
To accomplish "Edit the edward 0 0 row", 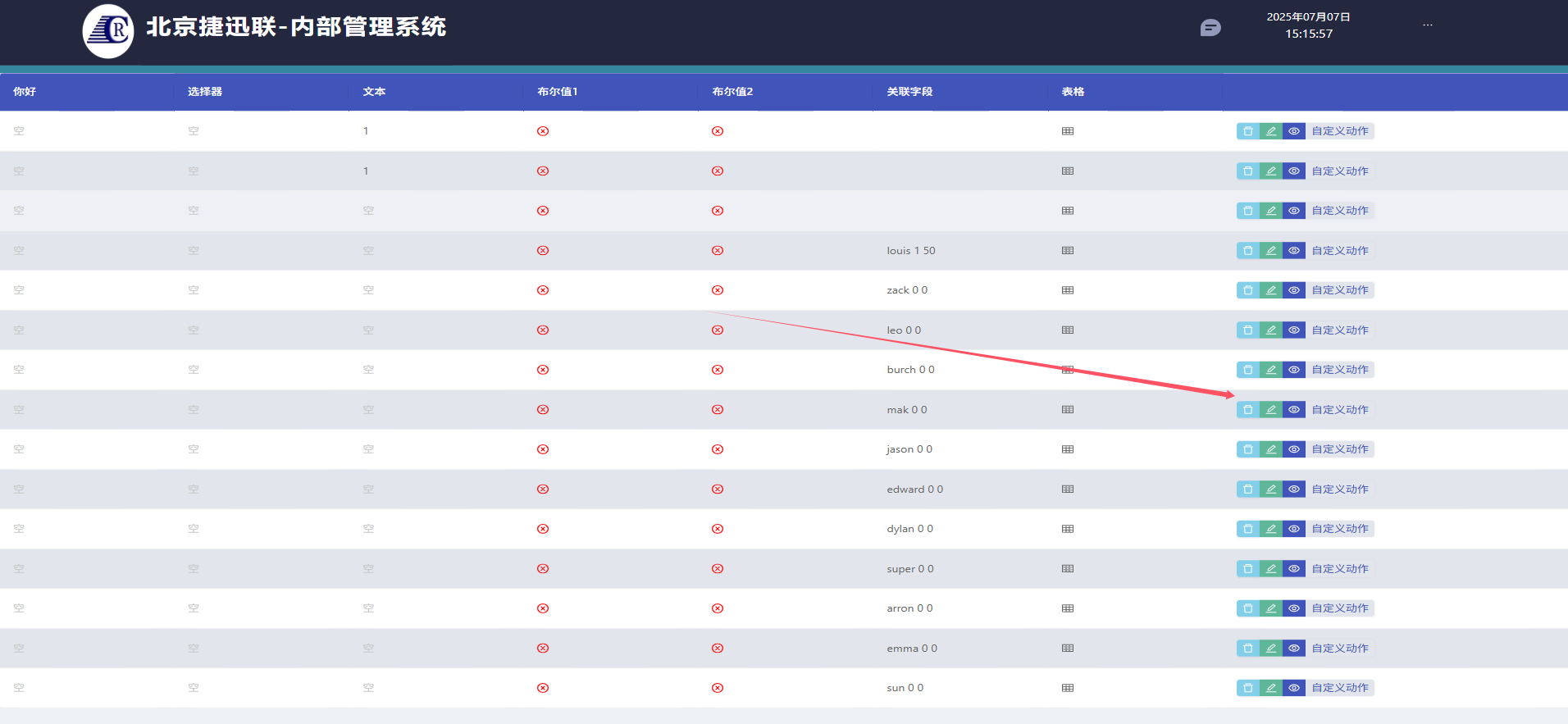I will 1271,489.
